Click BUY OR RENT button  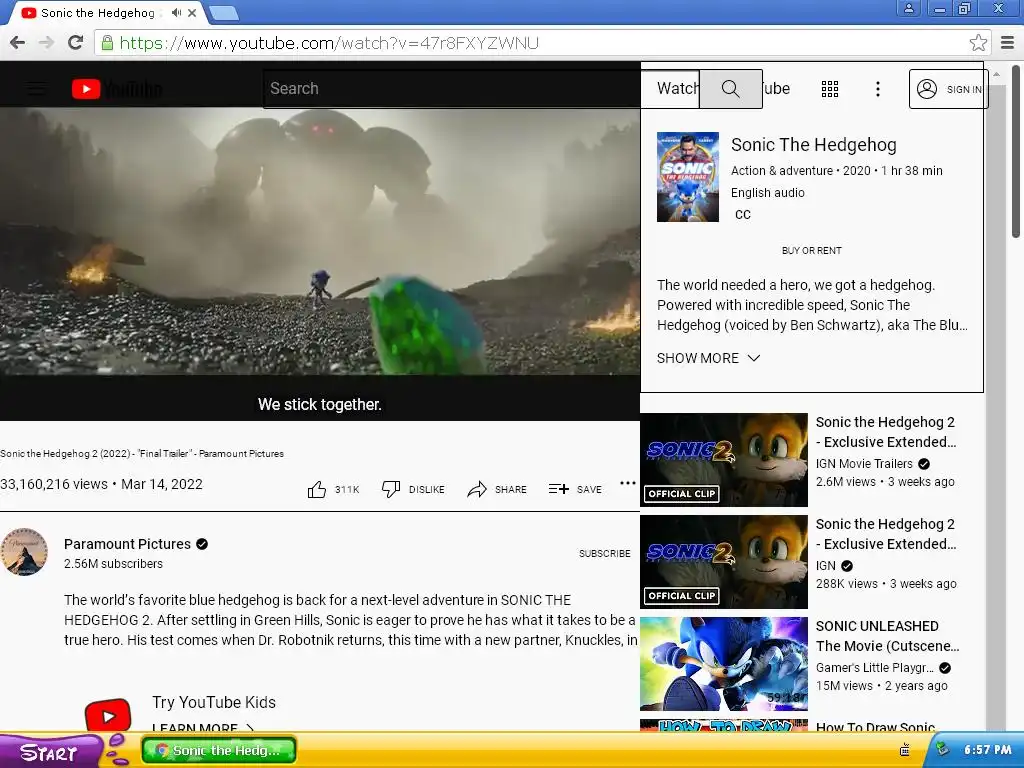[812, 250]
